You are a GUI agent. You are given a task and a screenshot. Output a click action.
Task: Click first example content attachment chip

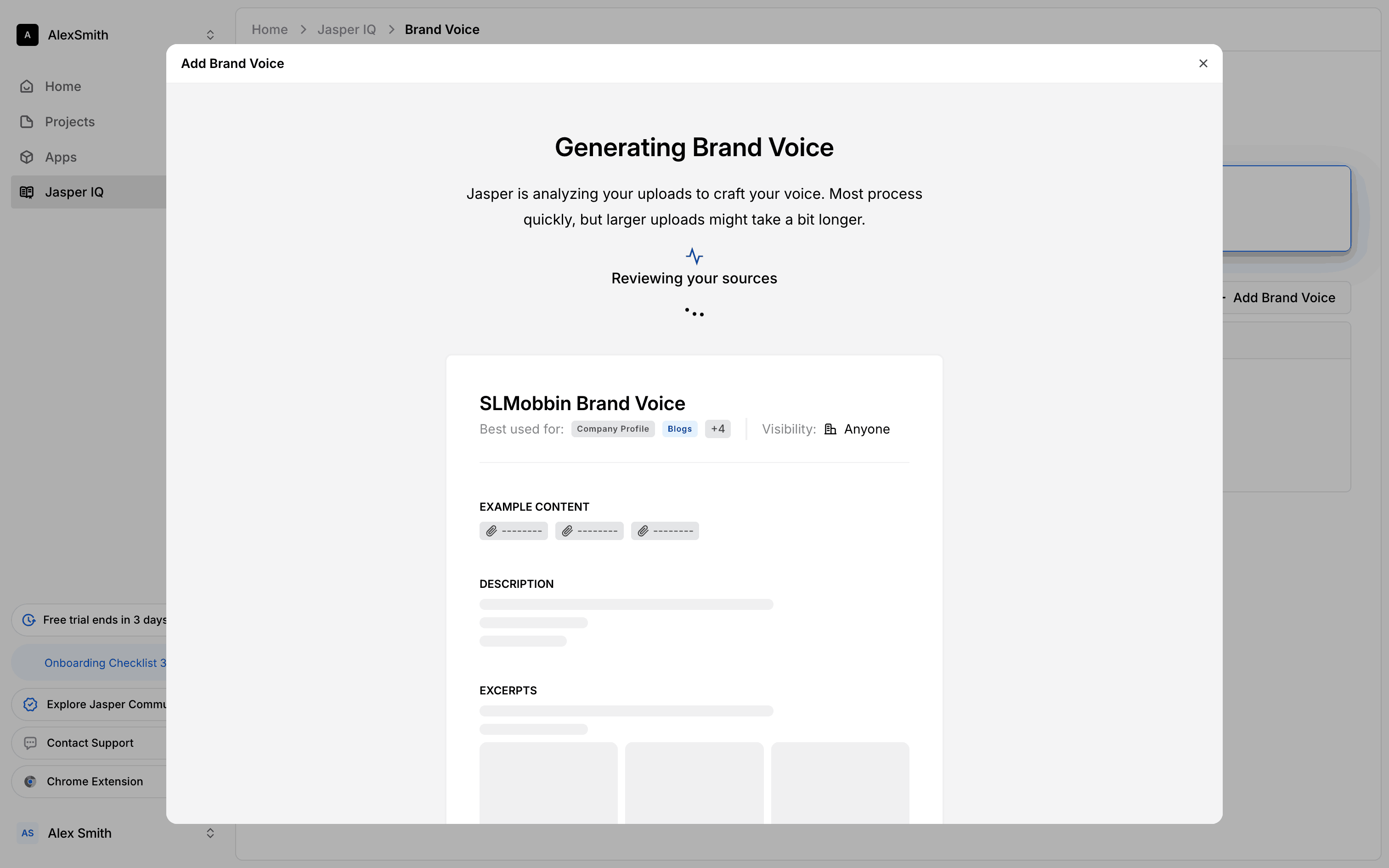tap(513, 531)
